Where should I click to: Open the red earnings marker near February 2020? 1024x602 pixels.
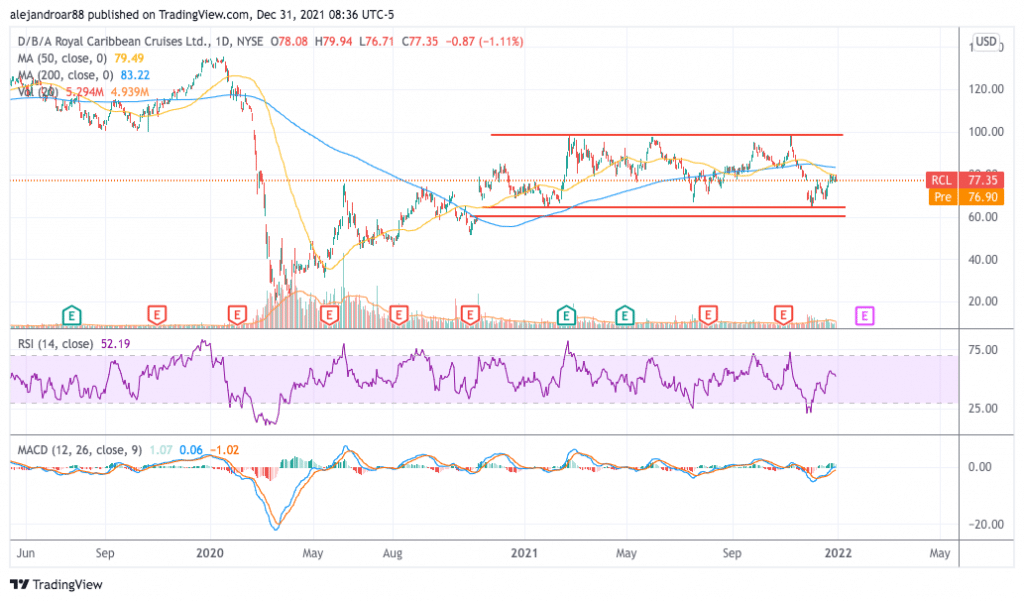(x=237, y=316)
